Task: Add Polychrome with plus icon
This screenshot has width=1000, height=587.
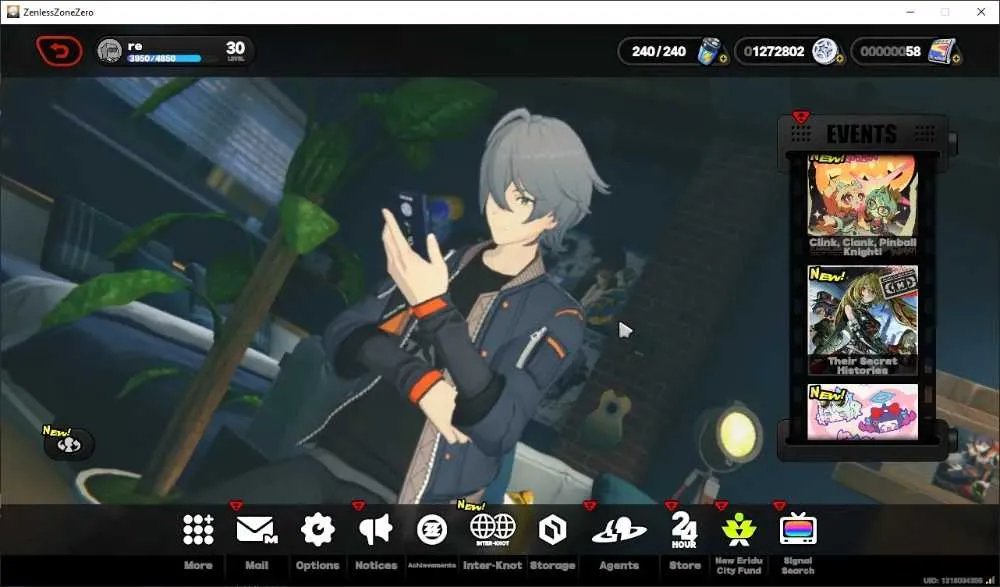Action: point(956,59)
